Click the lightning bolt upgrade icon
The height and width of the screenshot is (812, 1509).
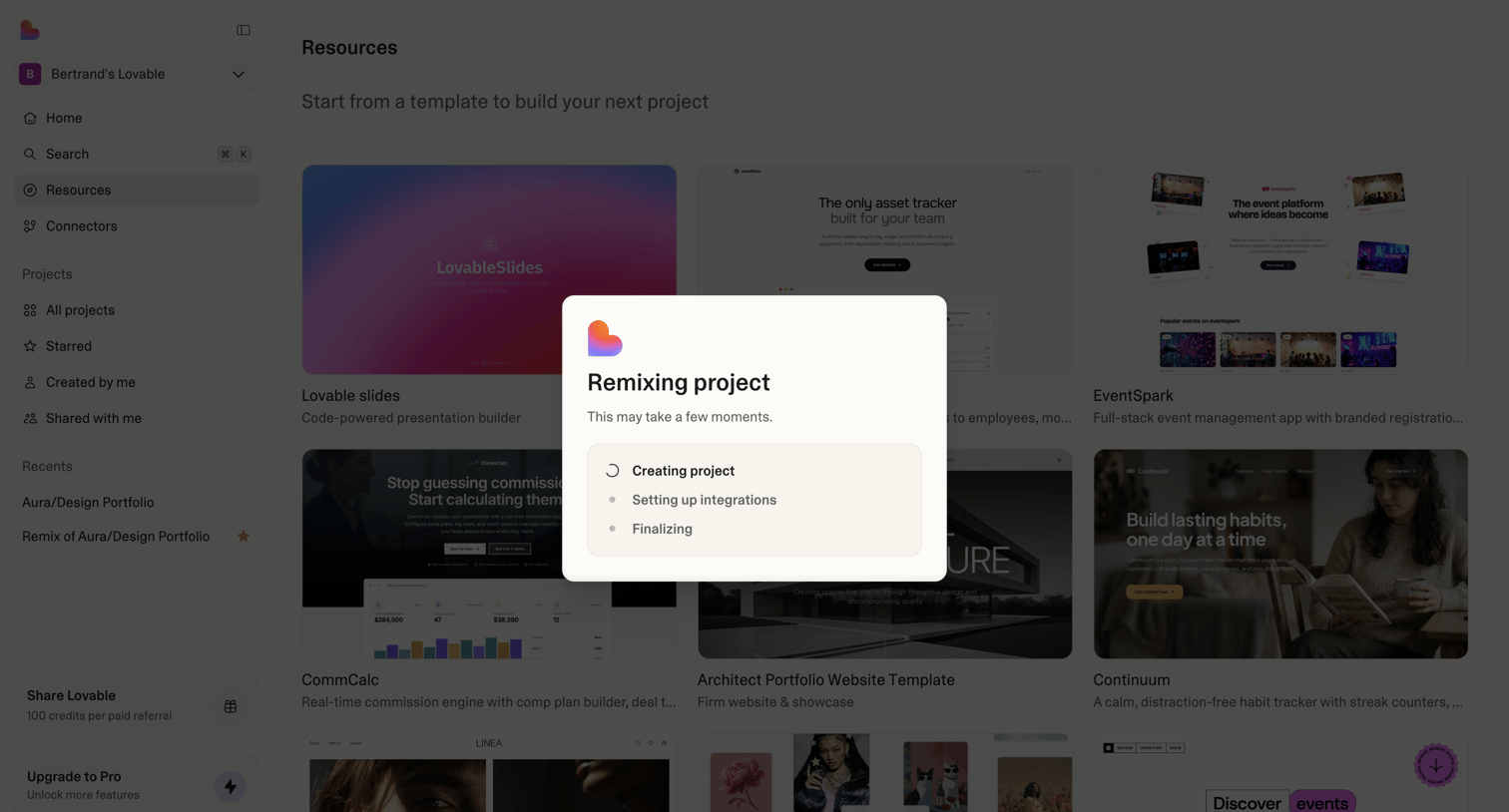pyautogui.click(x=231, y=786)
